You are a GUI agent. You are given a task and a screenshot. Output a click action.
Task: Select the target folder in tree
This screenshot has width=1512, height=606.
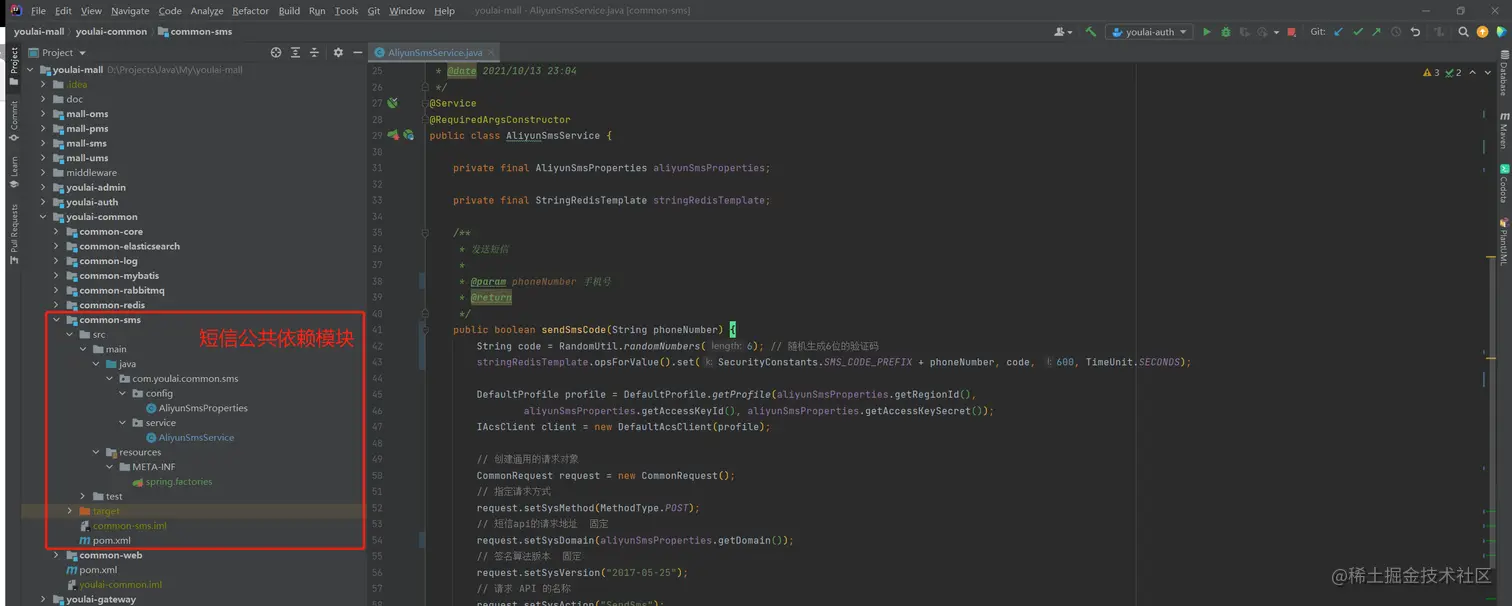106,511
